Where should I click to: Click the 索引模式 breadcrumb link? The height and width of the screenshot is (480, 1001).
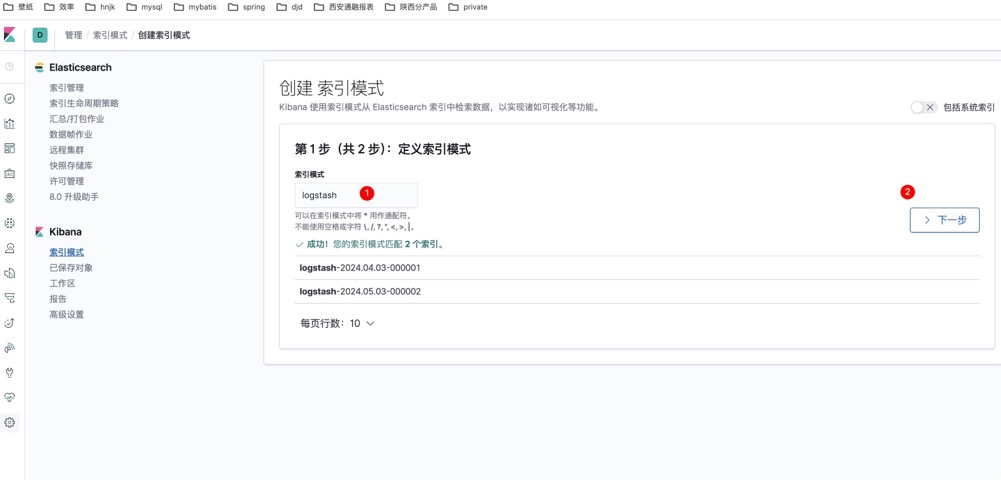click(x=110, y=35)
